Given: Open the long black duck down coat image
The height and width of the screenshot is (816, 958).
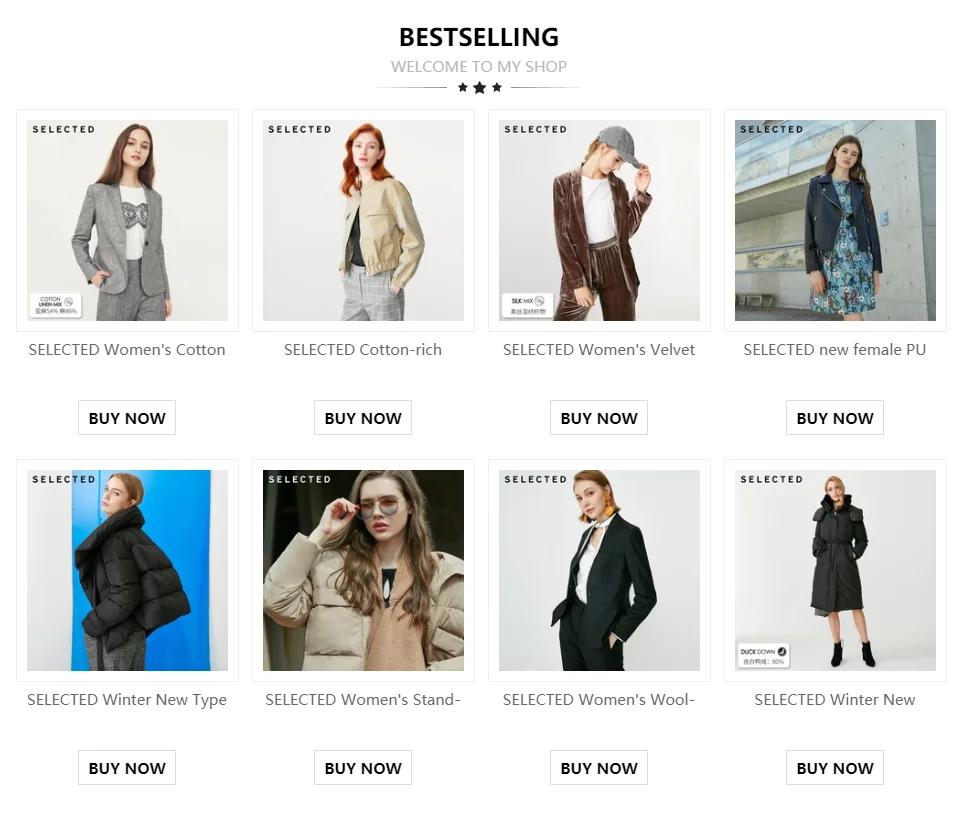Looking at the screenshot, I should 835,570.
